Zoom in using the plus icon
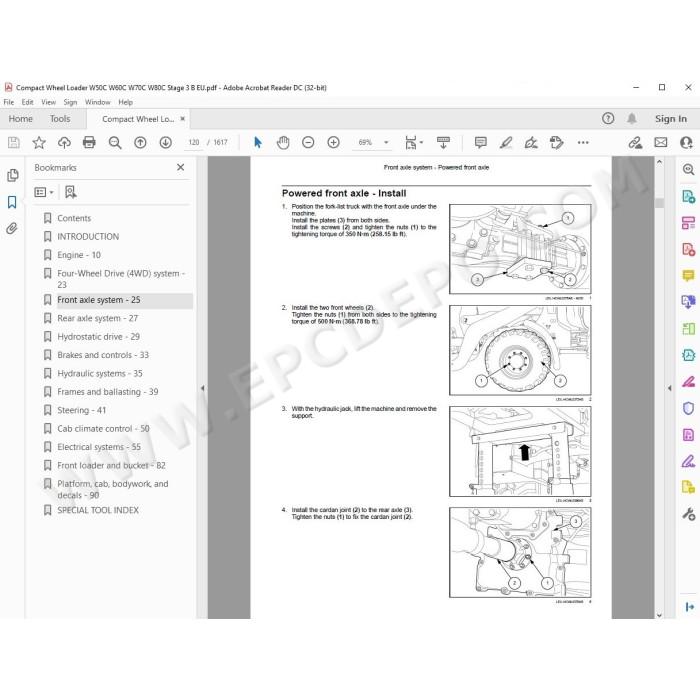Screen dimensions: 700x700 333,142
